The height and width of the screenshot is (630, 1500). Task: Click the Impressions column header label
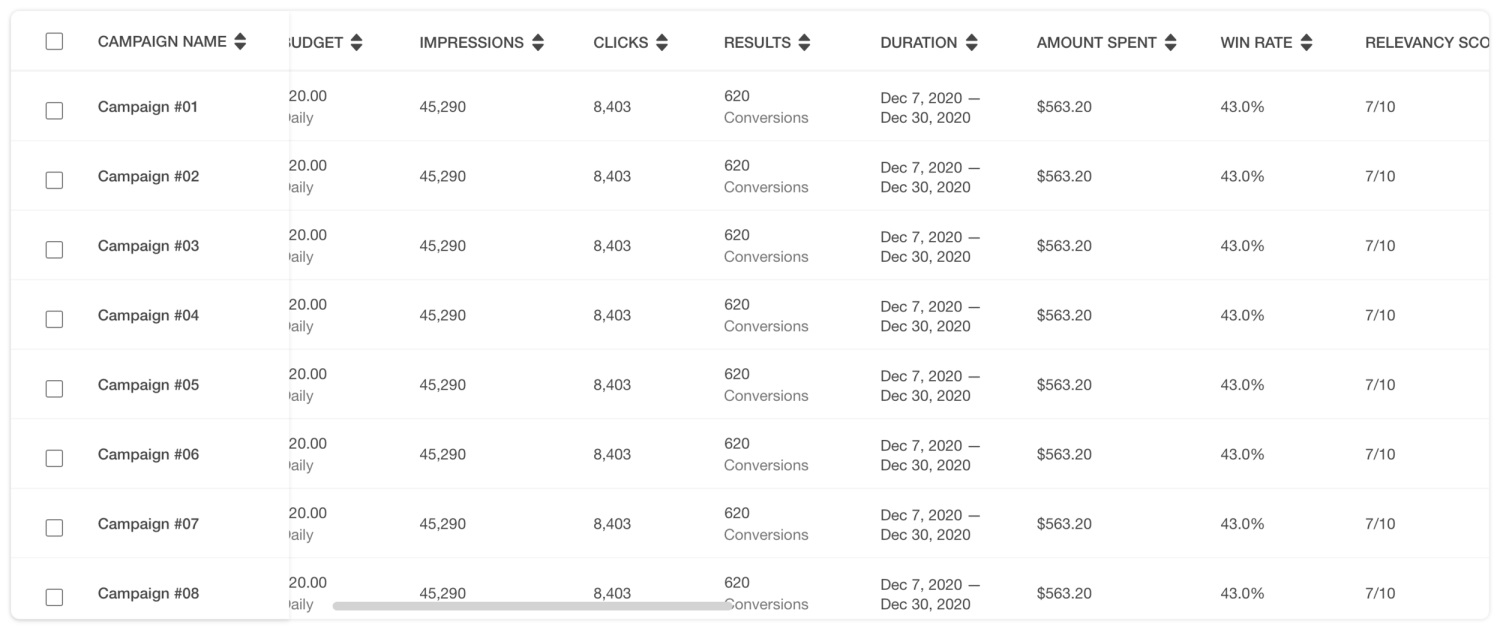coord(471,43)
